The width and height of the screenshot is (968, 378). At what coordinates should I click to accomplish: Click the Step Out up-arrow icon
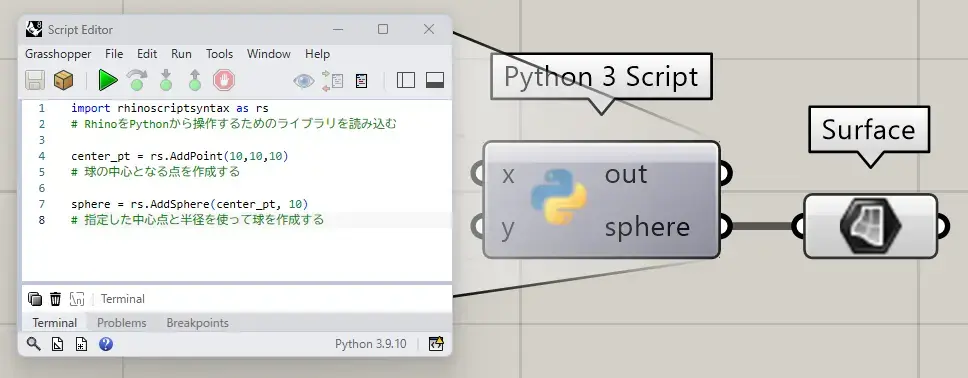195,80
